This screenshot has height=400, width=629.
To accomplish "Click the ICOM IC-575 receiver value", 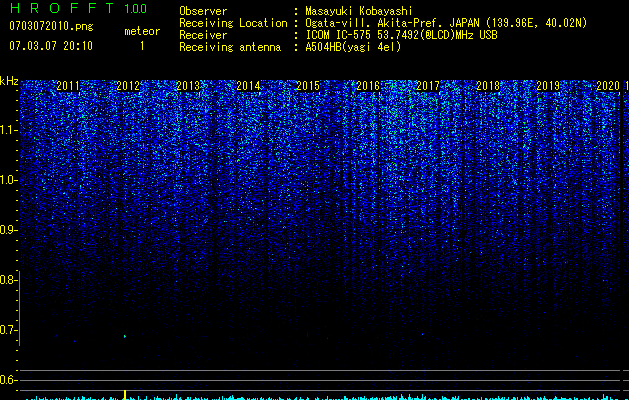I will pyautogui.click(x=401, y=35).
